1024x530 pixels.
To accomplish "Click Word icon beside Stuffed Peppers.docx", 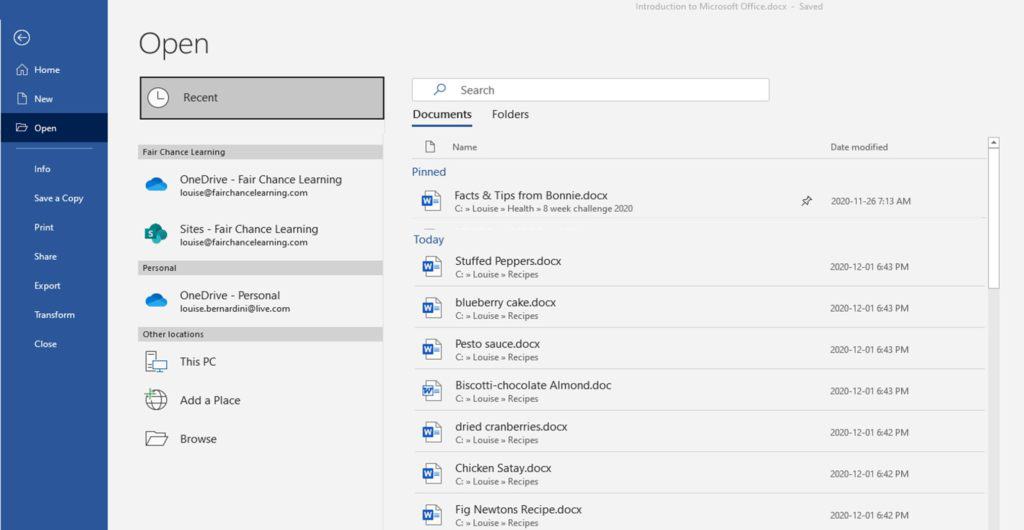I will [432, 266].
